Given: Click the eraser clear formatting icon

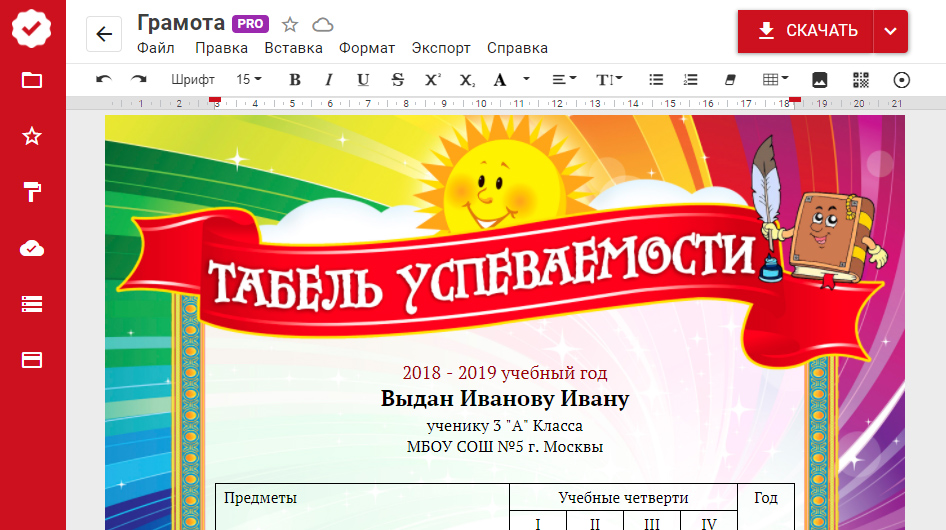Looking at the screenshot, I should [730, 80].
